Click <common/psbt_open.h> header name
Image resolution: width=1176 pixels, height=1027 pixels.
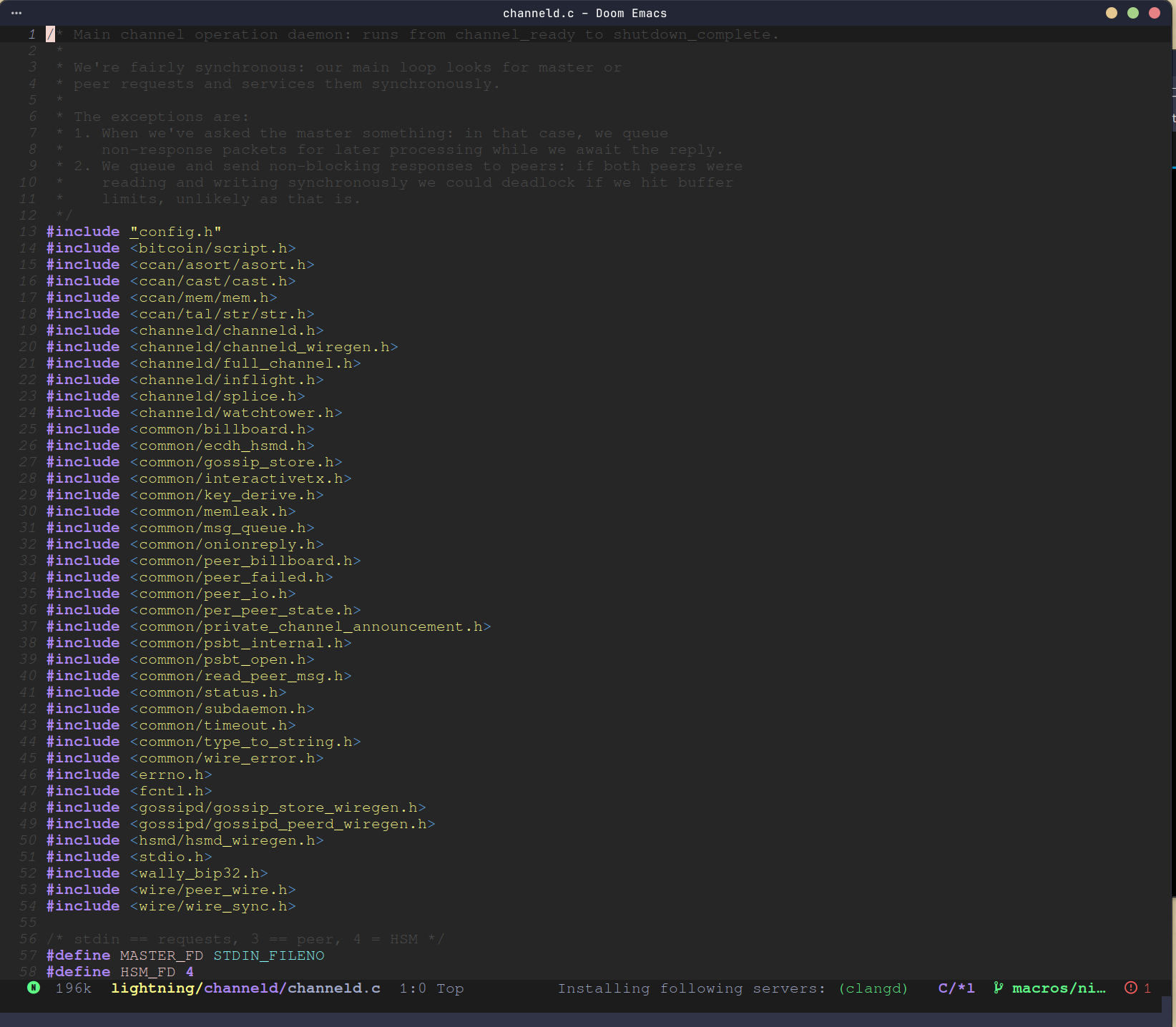(x=222, y=659)
